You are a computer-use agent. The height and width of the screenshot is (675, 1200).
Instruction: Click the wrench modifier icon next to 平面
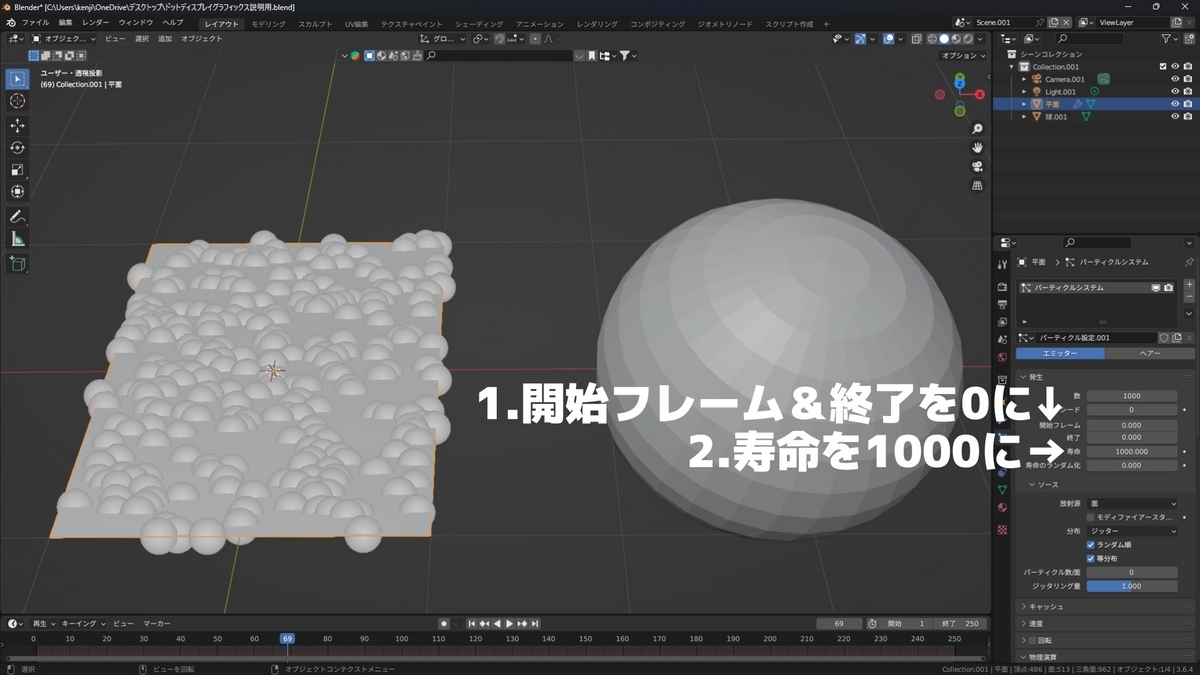pyautogui.click(x=1078, y=104)
